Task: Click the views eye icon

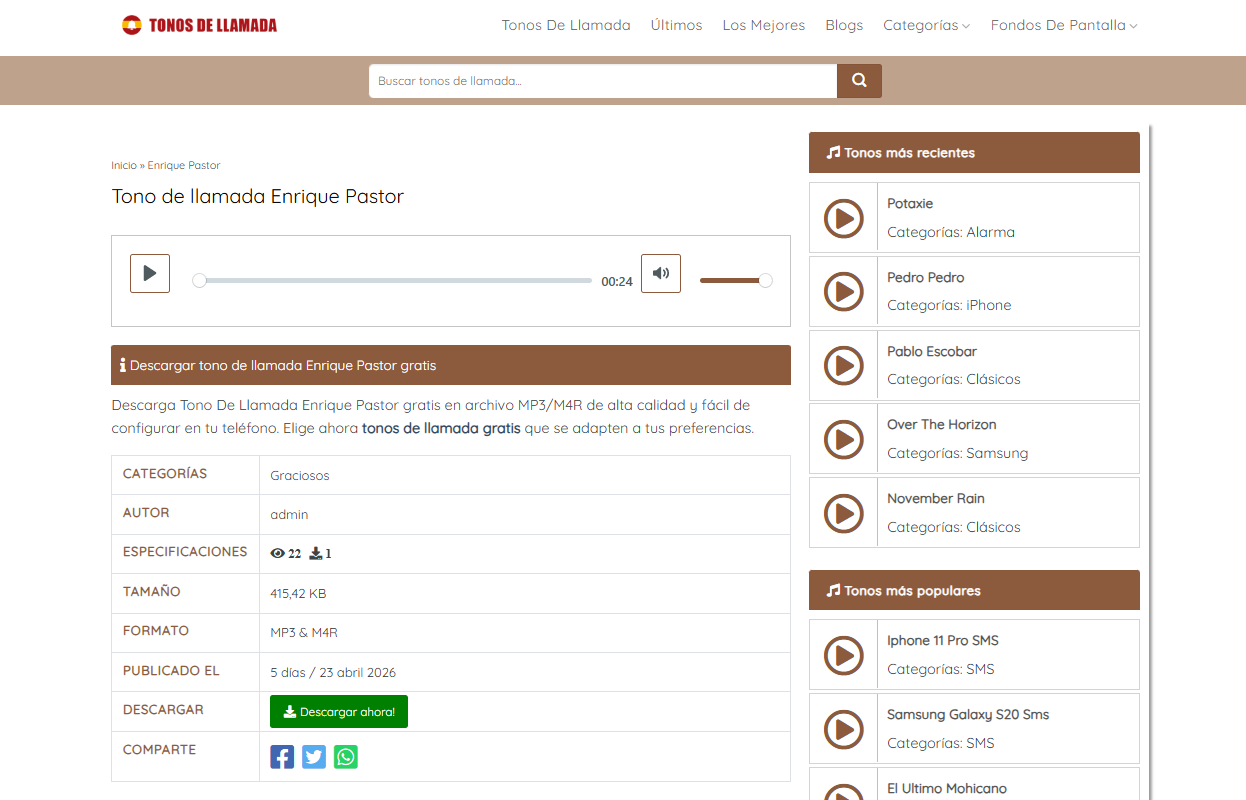Action: point(278,553)
